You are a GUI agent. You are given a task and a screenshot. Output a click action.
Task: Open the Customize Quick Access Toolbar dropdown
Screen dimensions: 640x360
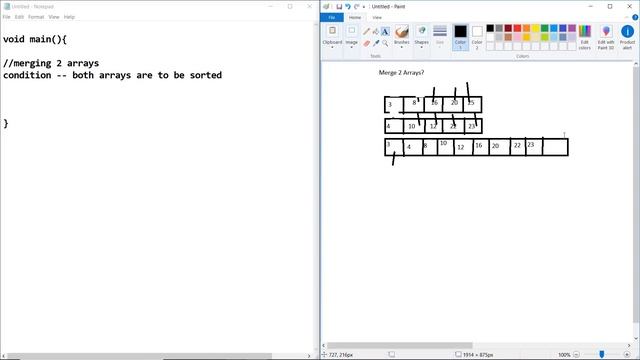point(364,7)
